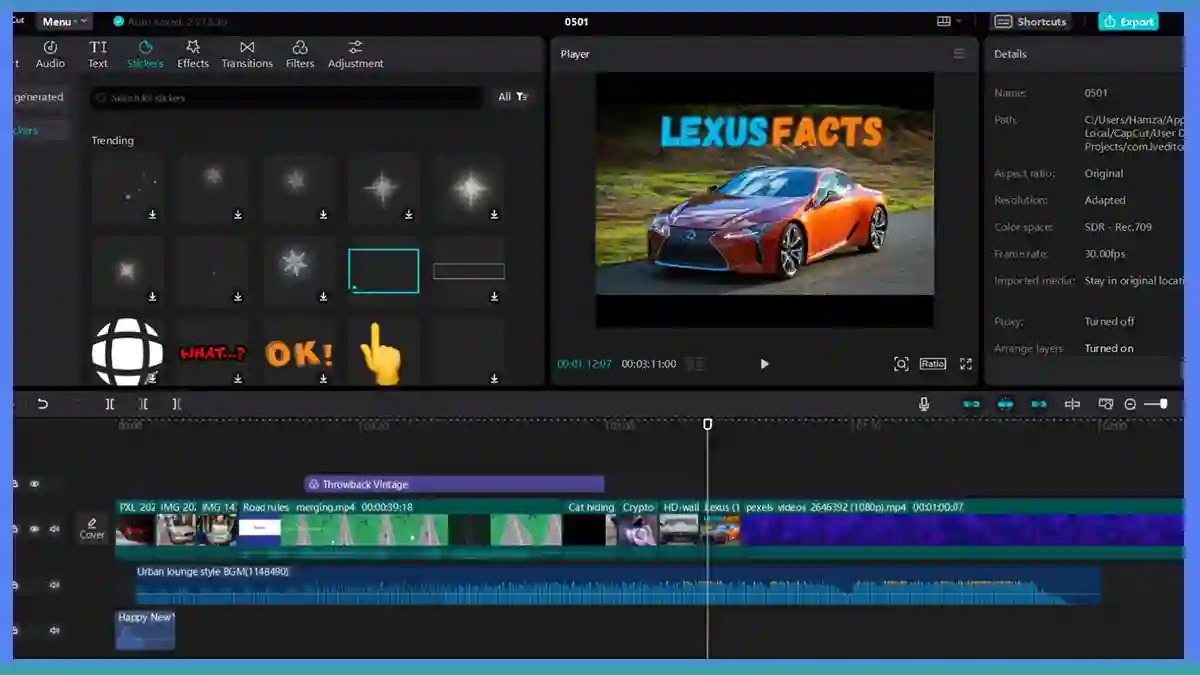Click the Cover edit button

click(92, 528)
